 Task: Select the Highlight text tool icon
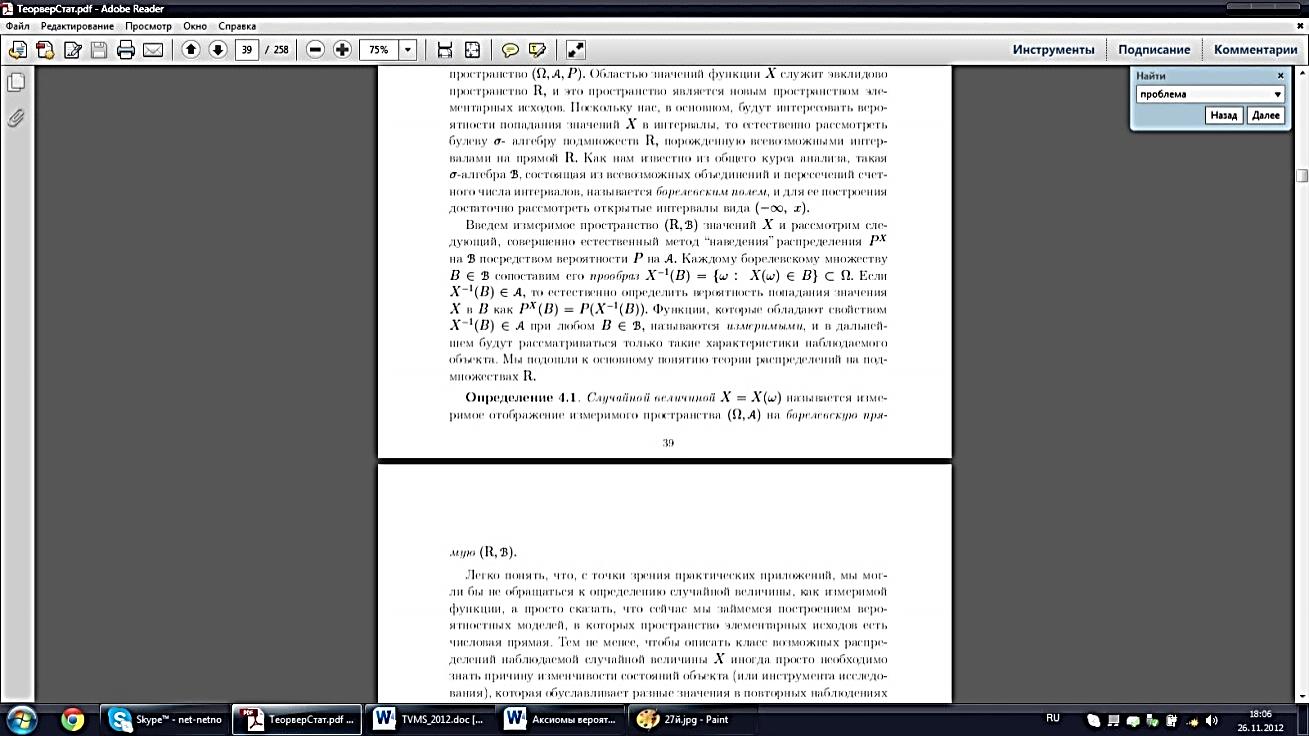click(537, 49)
